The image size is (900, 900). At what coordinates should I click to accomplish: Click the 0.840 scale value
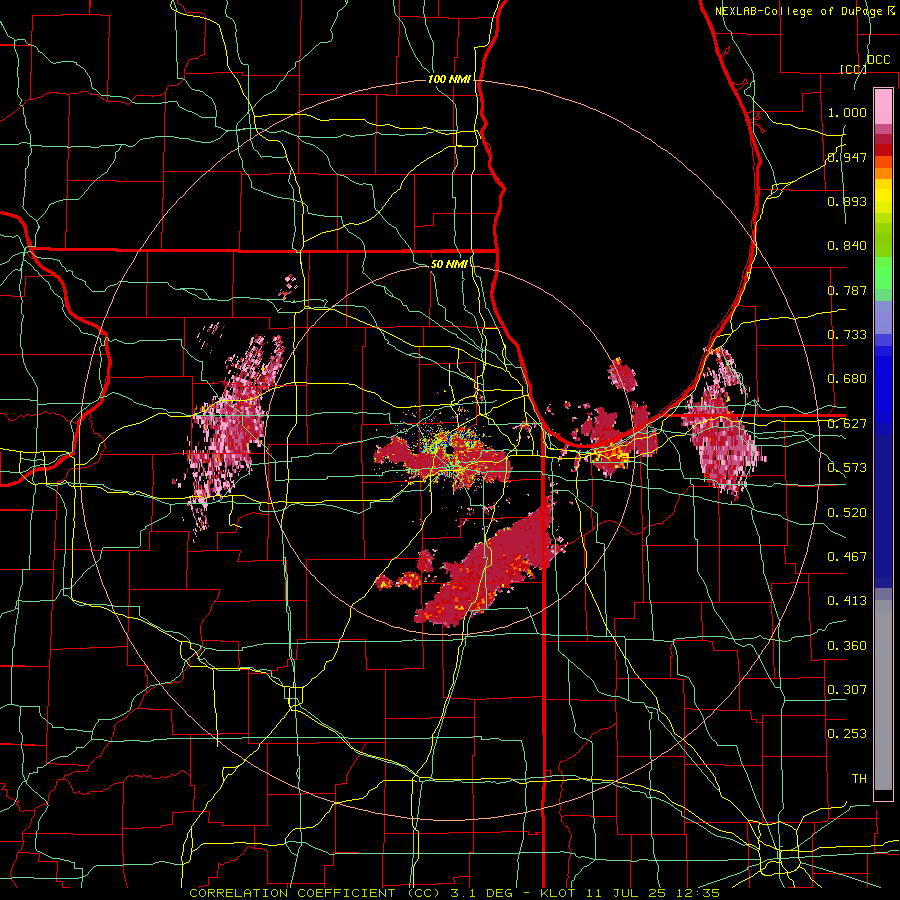click(x=847, y=246)
